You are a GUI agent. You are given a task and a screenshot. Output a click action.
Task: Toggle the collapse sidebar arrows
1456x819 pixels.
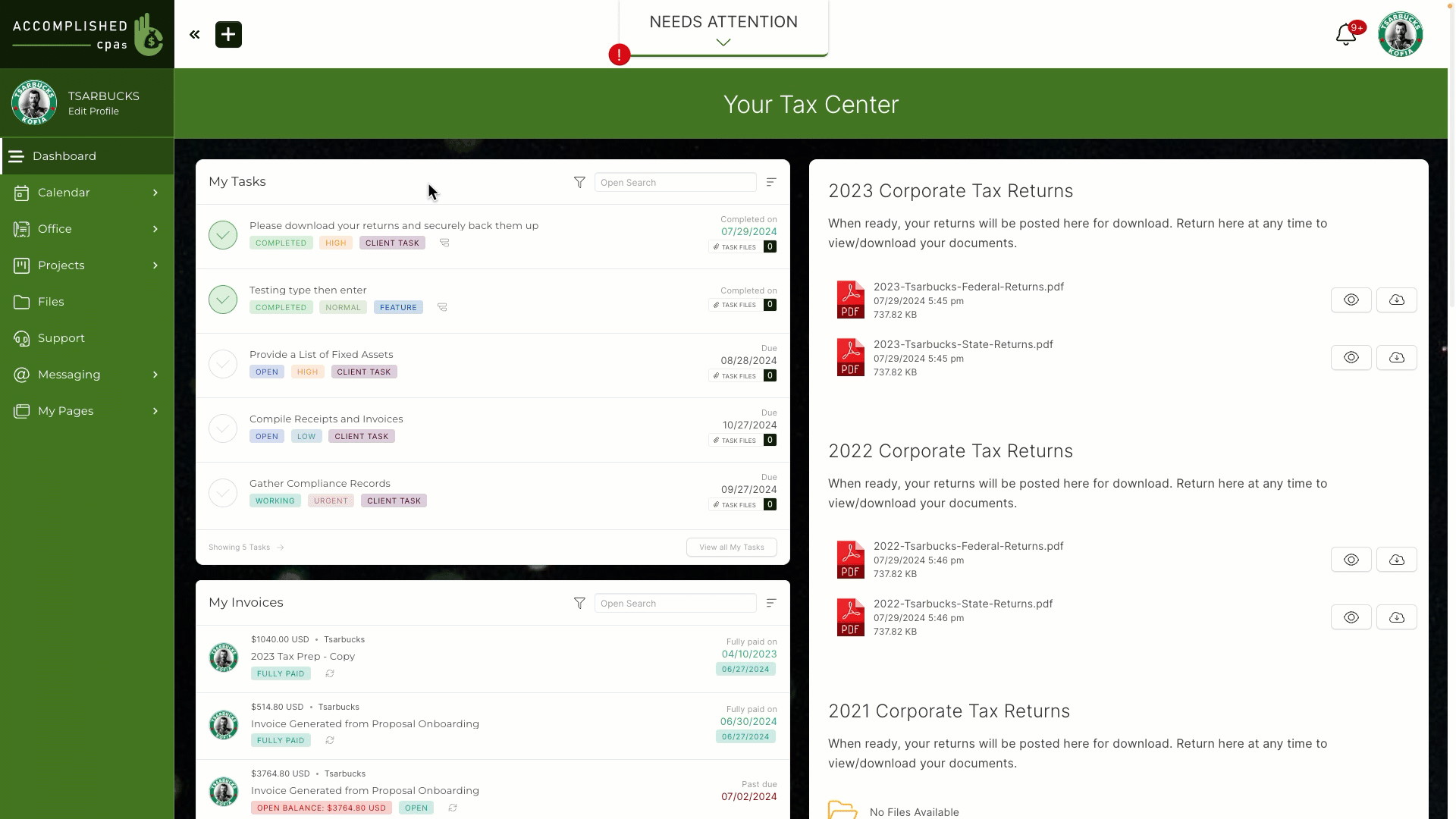pyautogui.click(x=195, y=34)
